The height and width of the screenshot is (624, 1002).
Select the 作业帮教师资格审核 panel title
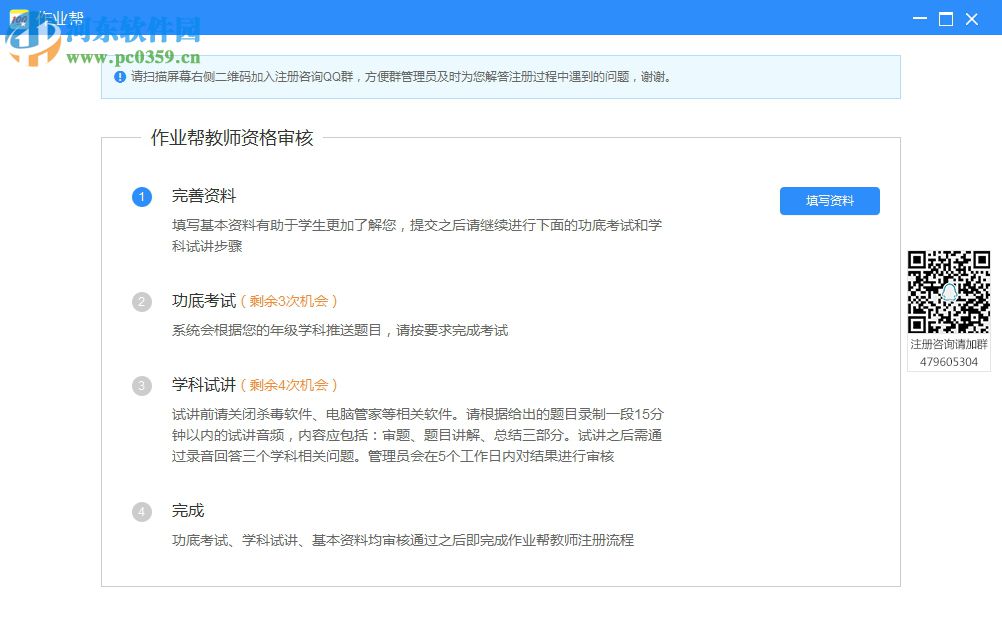(x=230, y=137)
